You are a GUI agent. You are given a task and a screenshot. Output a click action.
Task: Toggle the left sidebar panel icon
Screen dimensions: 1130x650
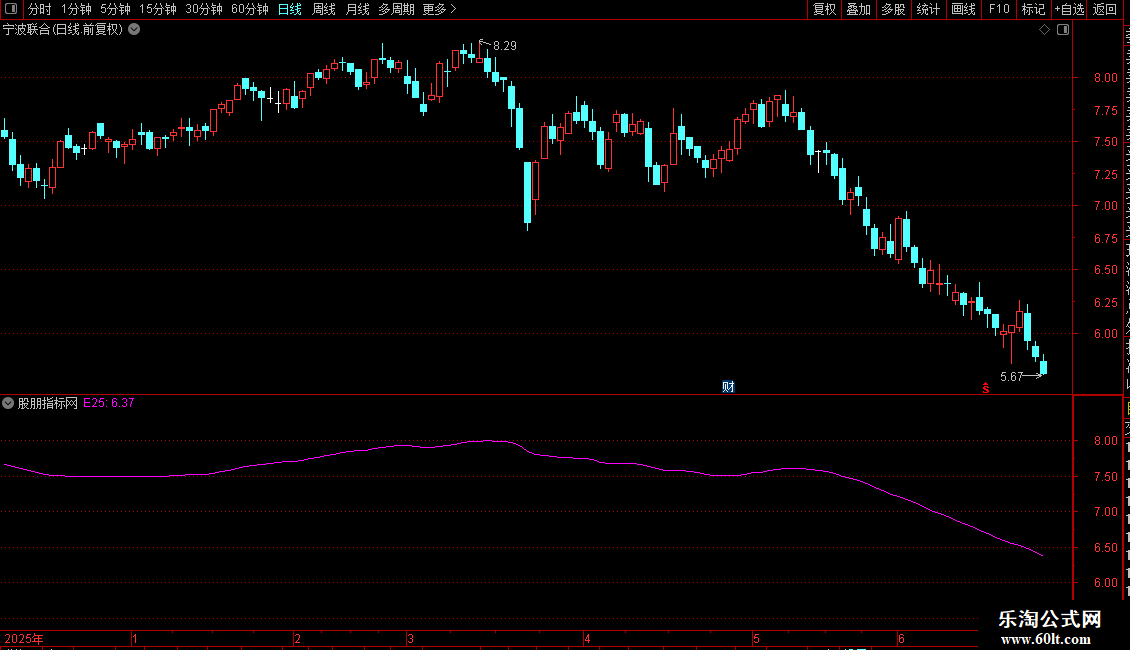point(11,9)
